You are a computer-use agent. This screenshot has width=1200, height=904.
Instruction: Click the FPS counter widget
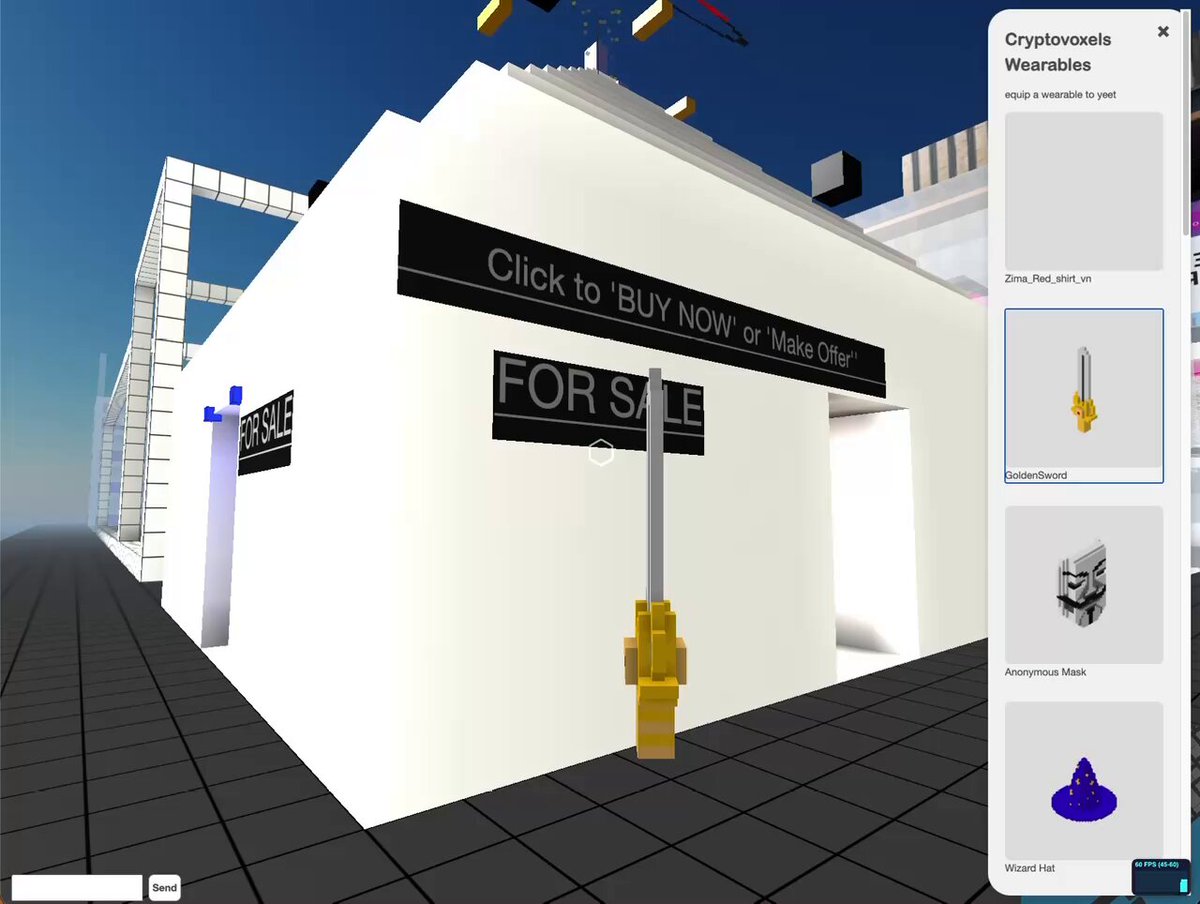pyautogui.click(x=1161, y=876)
